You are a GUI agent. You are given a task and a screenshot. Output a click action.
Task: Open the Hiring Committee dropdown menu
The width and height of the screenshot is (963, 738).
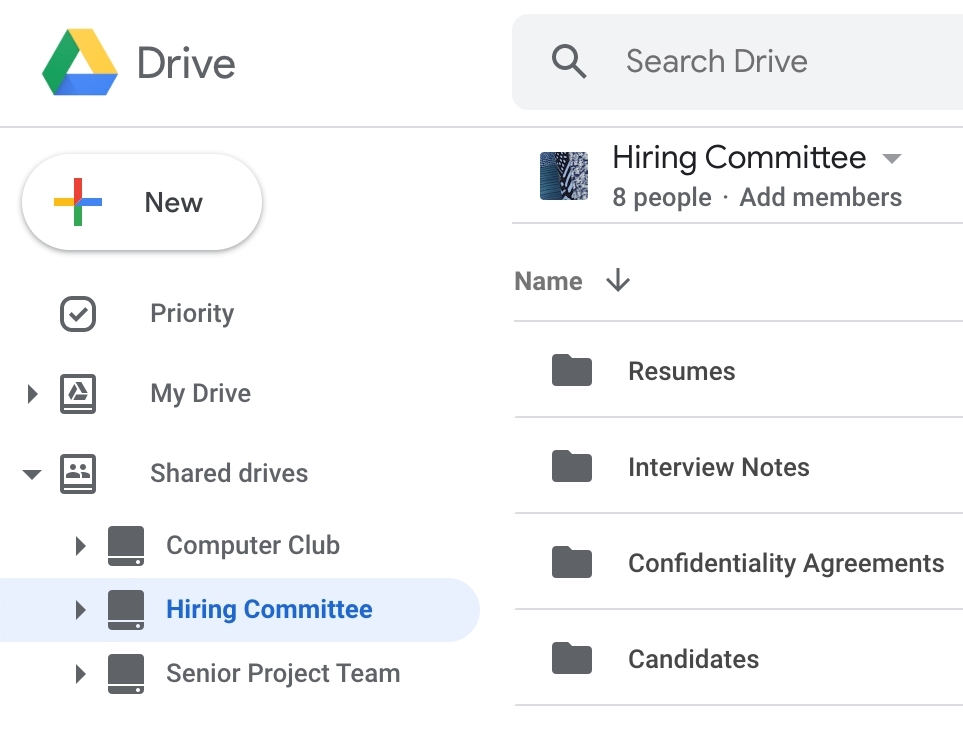point(891,158)
